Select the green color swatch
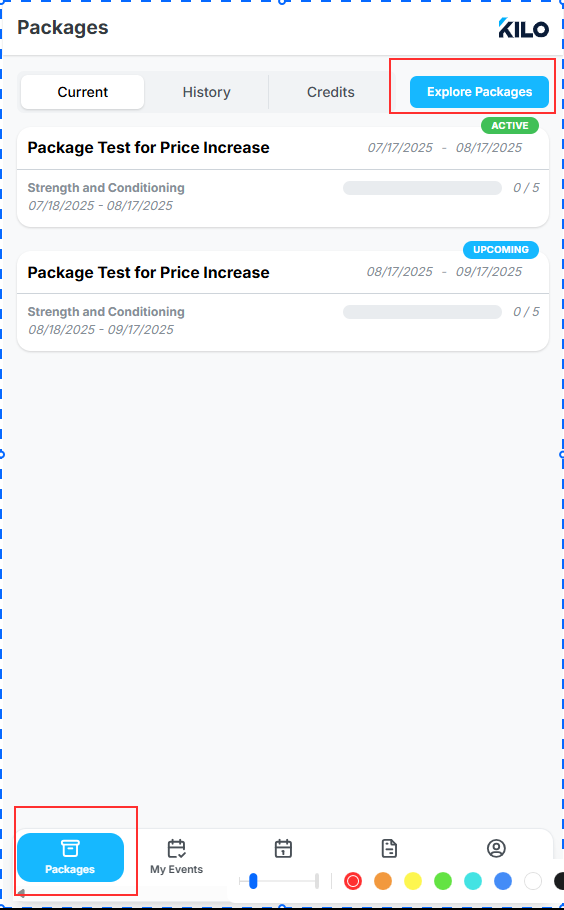Viewport: 564px width, 910px height. [x=443, y=881]
